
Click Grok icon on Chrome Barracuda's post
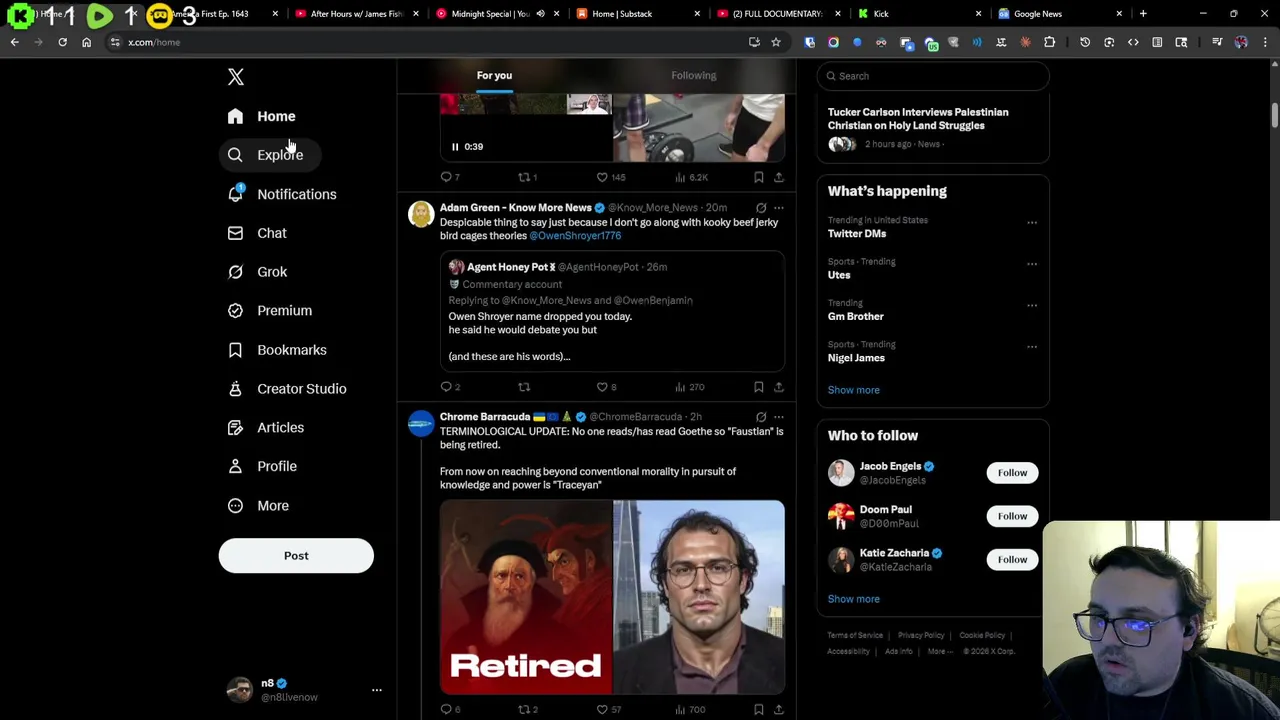coord(761,417)
